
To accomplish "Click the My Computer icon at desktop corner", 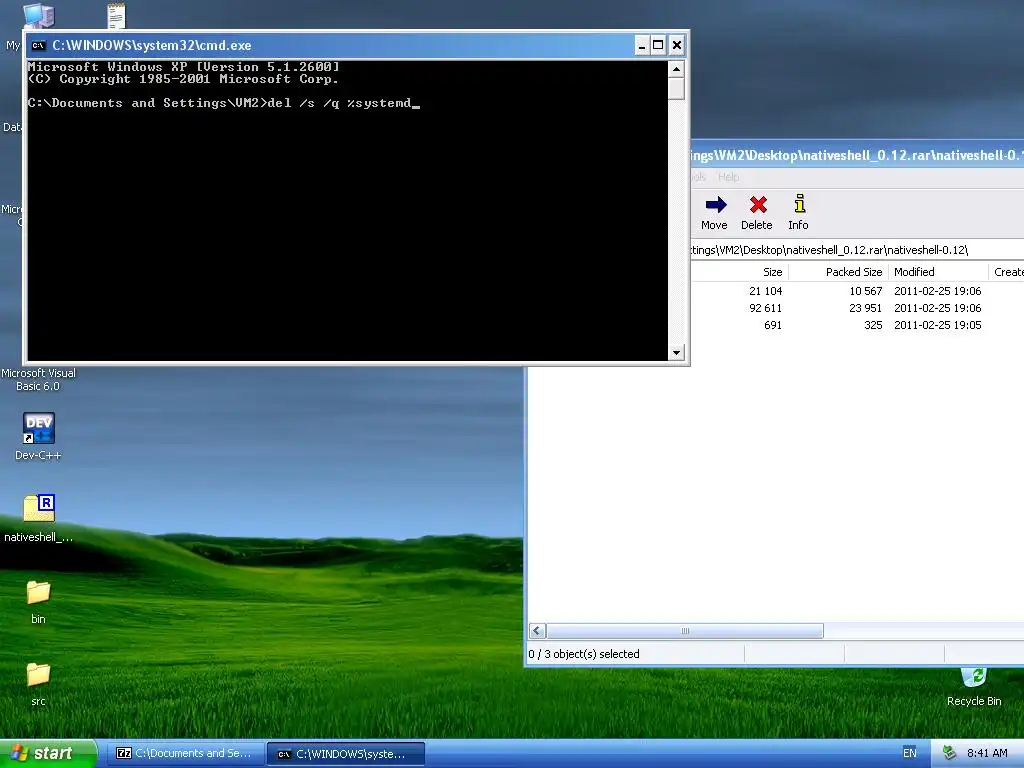I will click(39, 14).
